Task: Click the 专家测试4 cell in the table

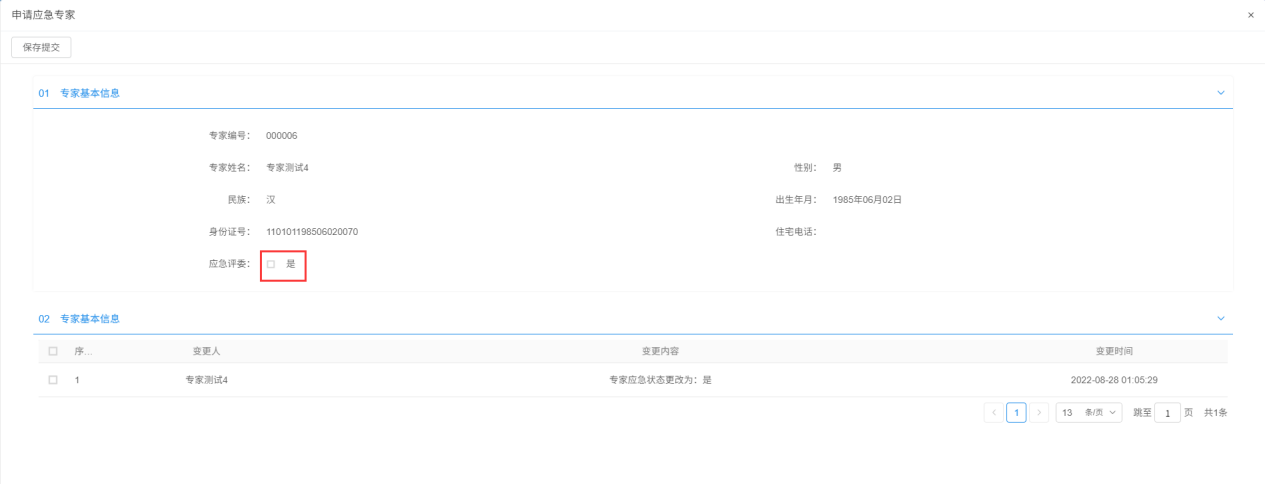Action: click(207, 380)
